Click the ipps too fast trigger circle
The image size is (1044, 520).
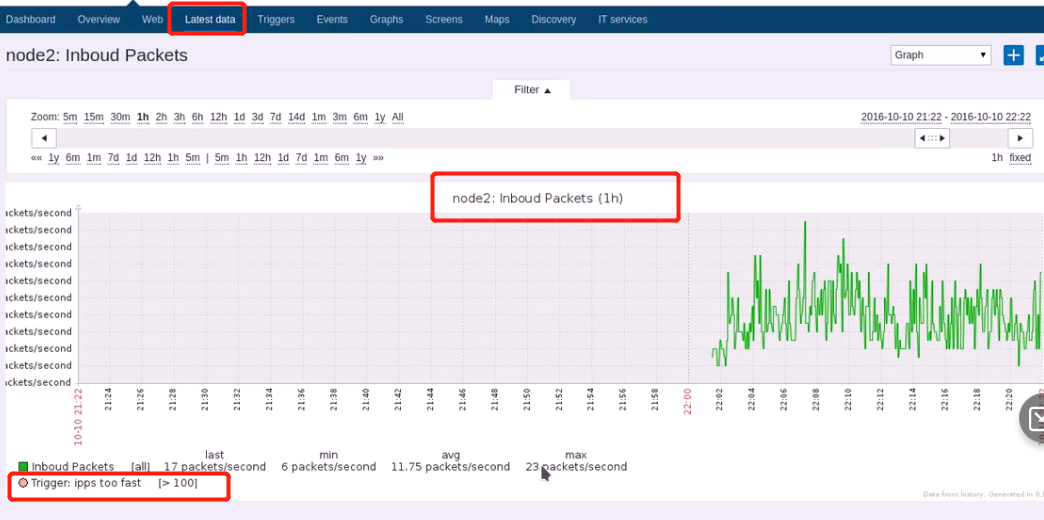[x=23, y=483]
